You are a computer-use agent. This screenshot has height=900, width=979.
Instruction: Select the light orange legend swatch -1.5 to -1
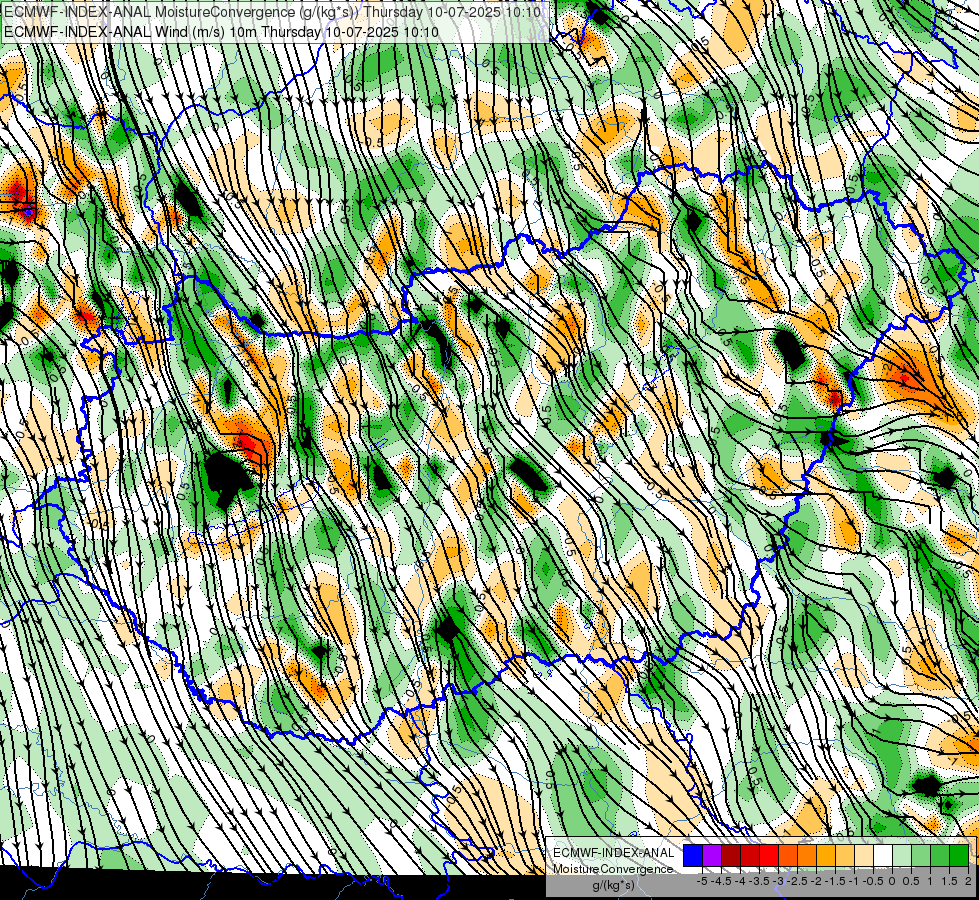point(845,856)
